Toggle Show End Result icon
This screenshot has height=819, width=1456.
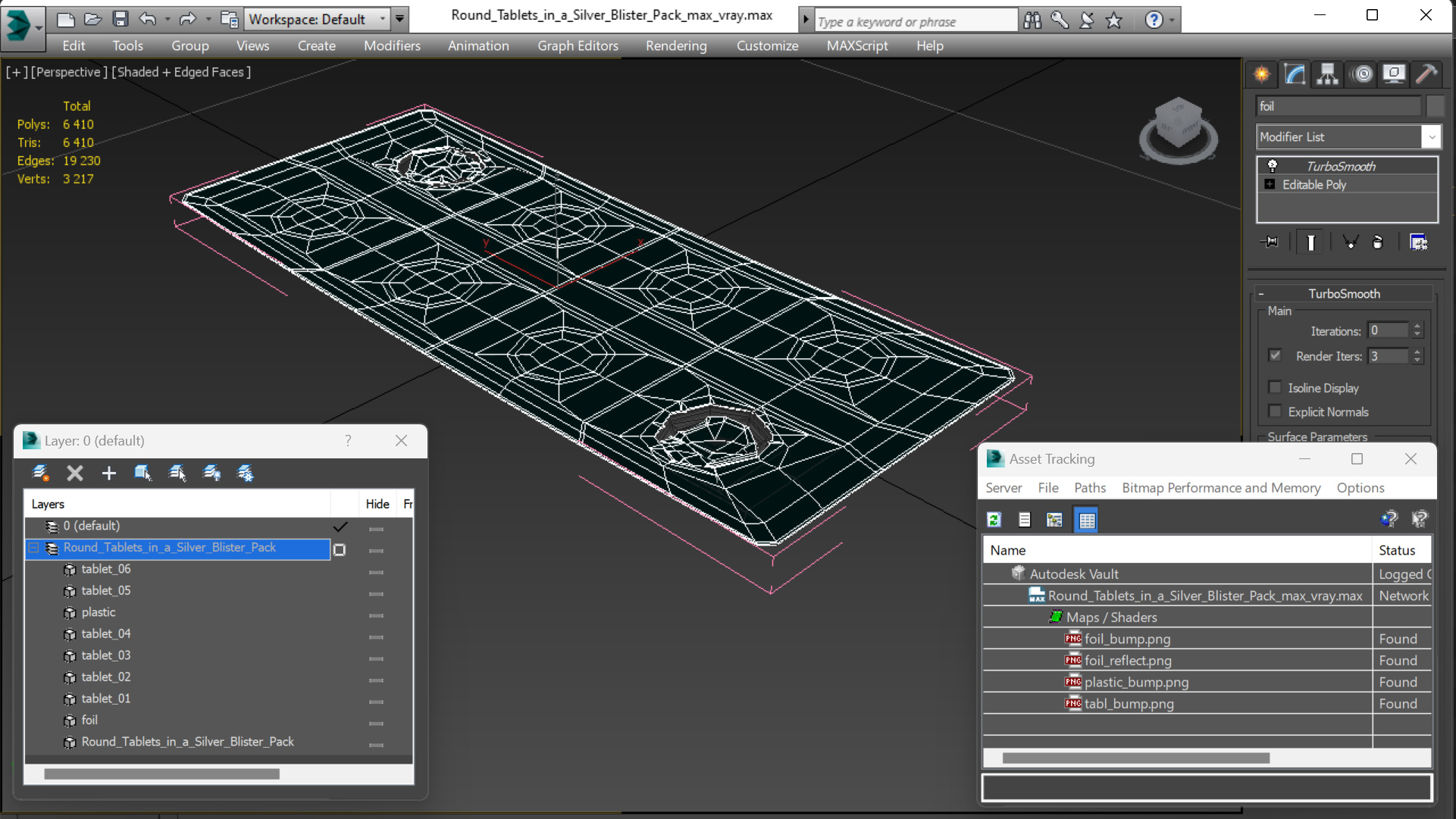point(1310,242)
